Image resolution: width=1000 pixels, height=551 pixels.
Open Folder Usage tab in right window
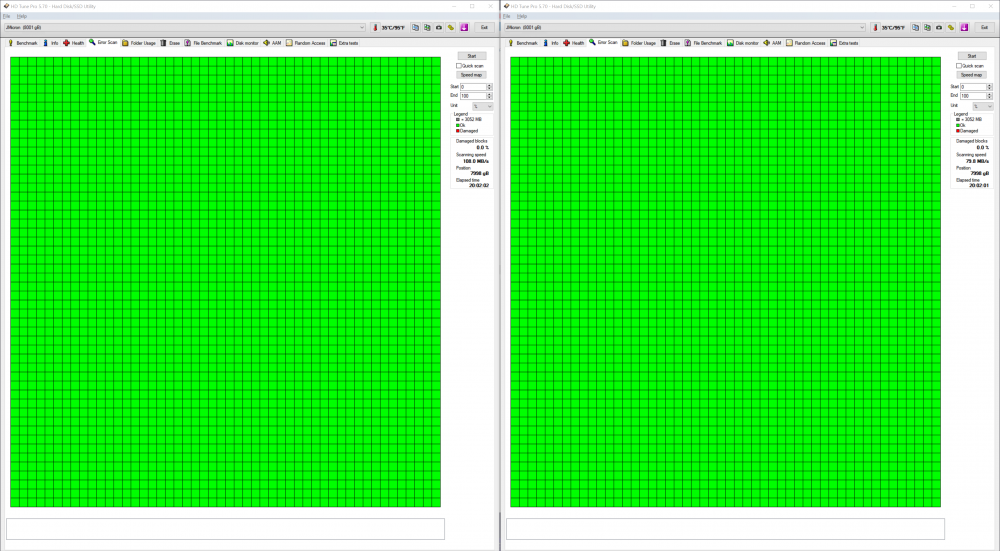click(638, 43)
